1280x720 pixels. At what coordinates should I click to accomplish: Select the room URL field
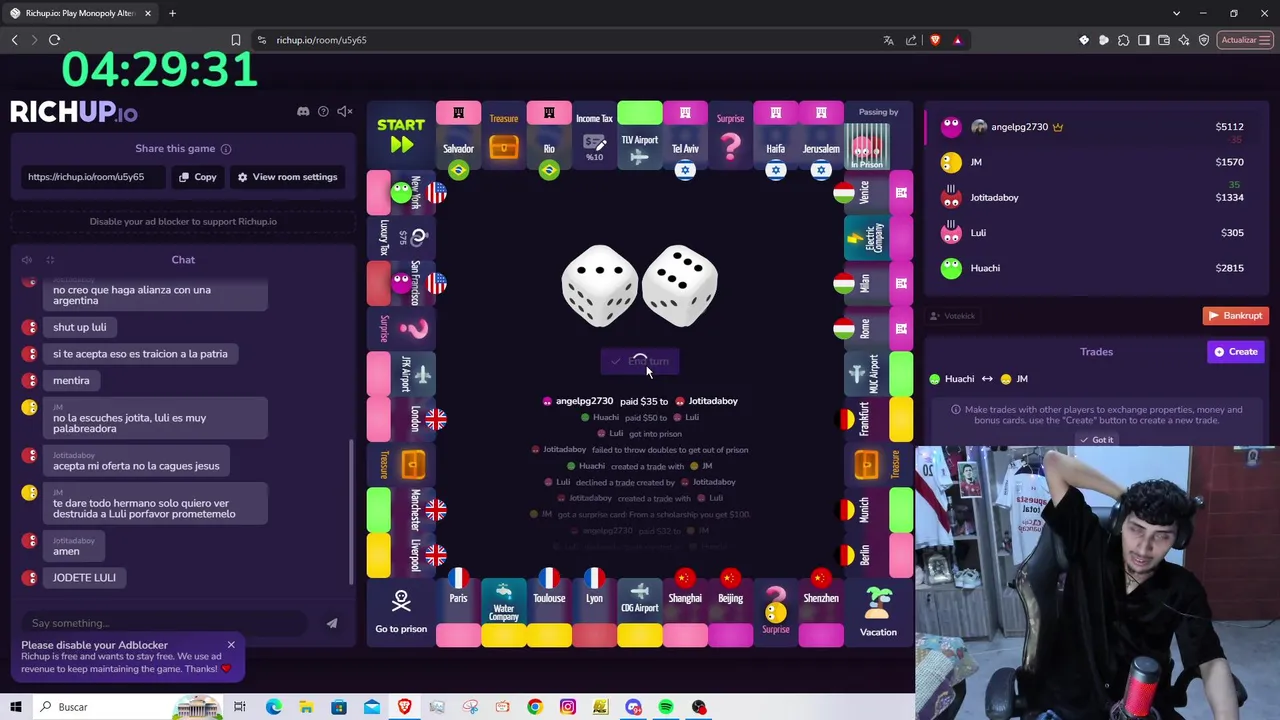click(92, 177)
